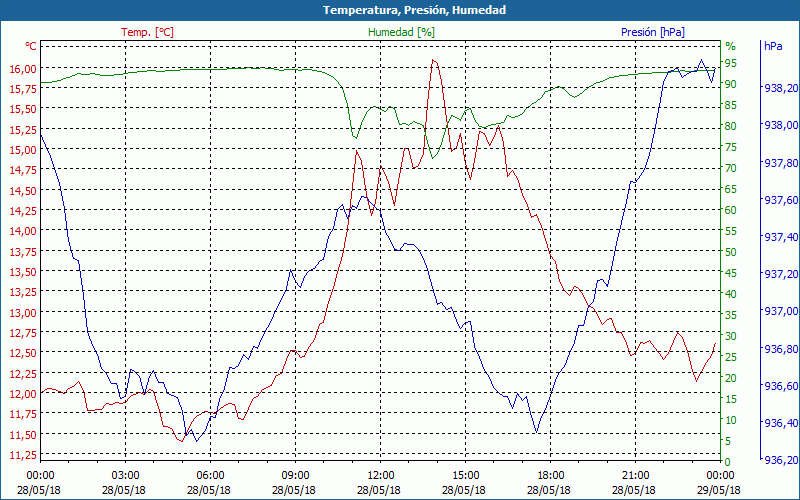Click 70 on the humidity axis
This screenshot has width=800, height=500.
pos(731,168)
